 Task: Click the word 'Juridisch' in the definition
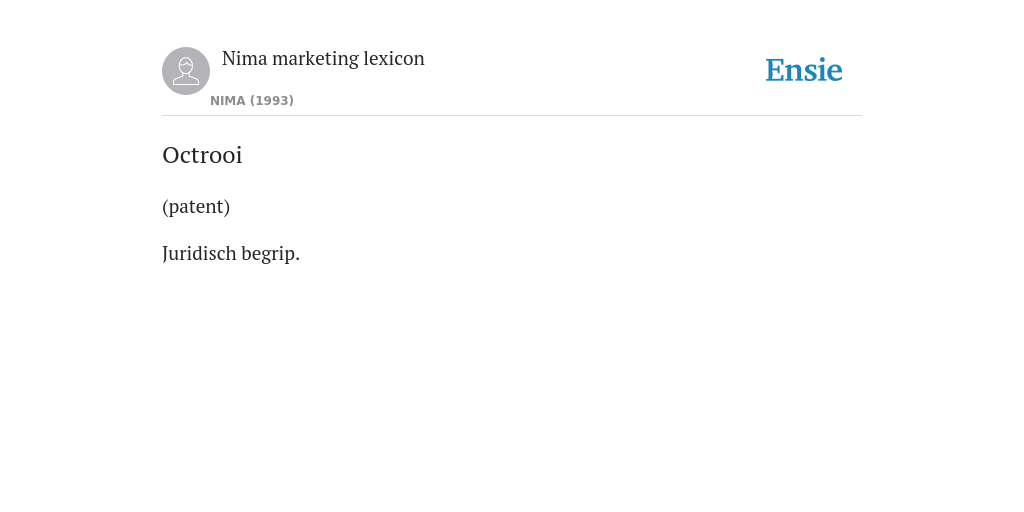point(199,253)
